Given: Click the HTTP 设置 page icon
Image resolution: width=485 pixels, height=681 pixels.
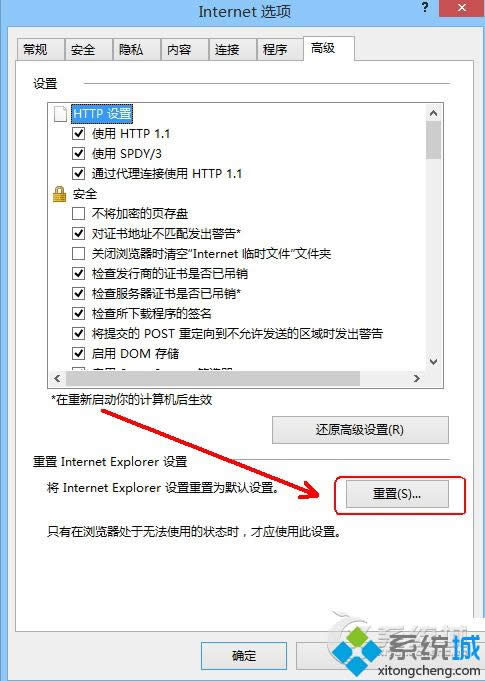Looking at the screenshot, I should click(59, 114).
